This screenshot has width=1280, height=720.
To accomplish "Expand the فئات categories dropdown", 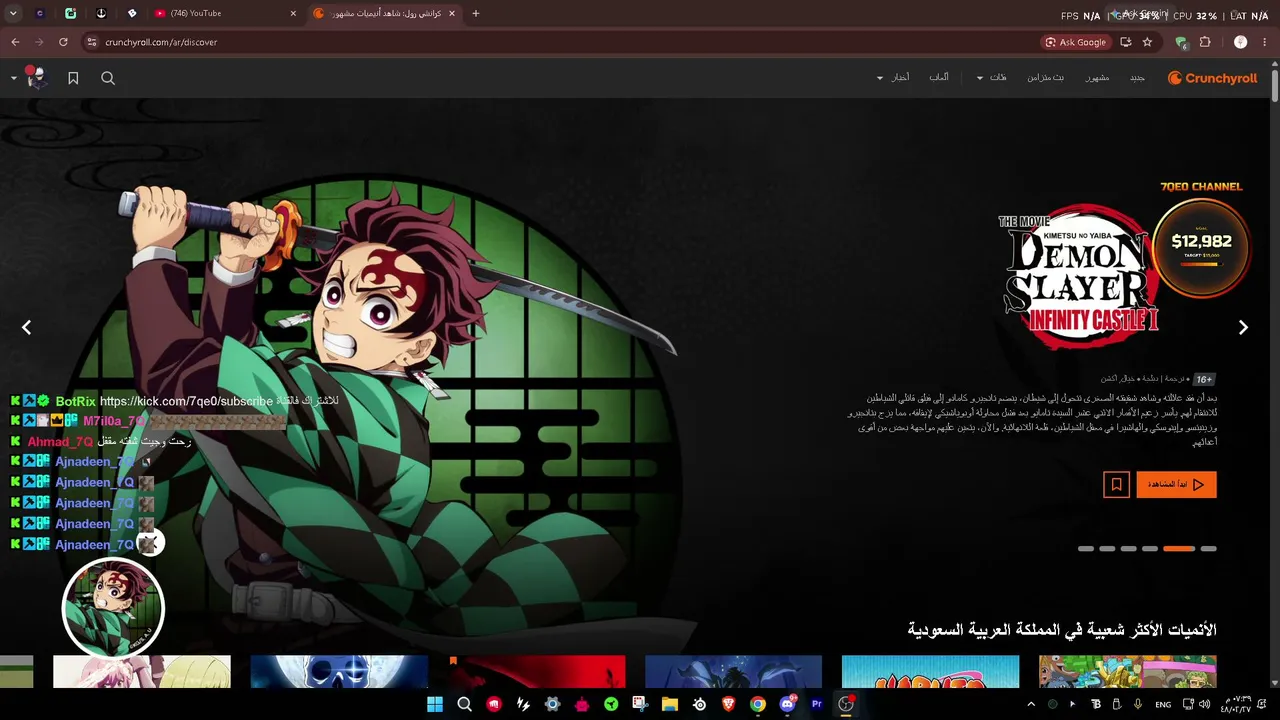I will tap(992, 78).
